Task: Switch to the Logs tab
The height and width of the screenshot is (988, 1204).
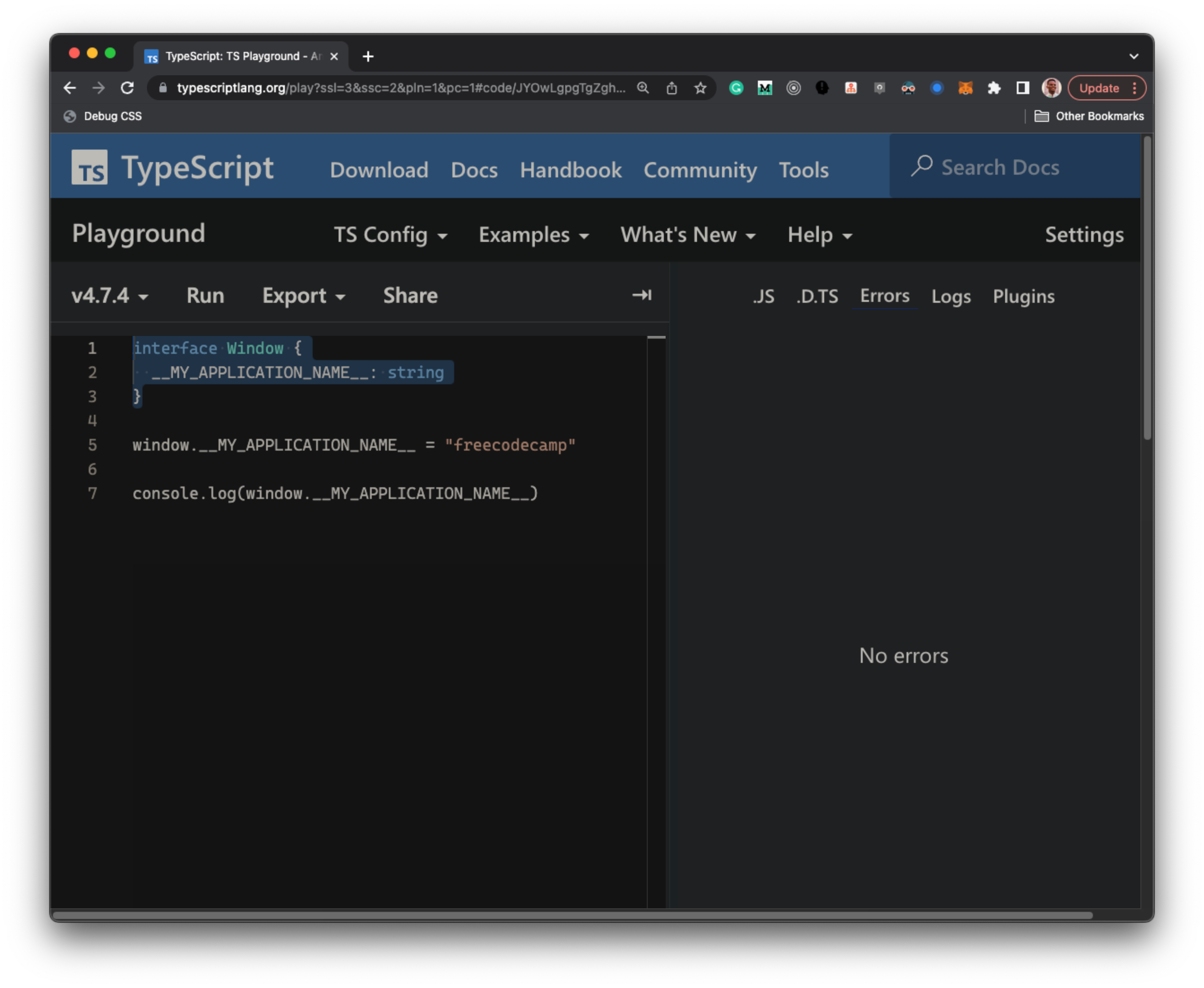Action: pos(950,296)
